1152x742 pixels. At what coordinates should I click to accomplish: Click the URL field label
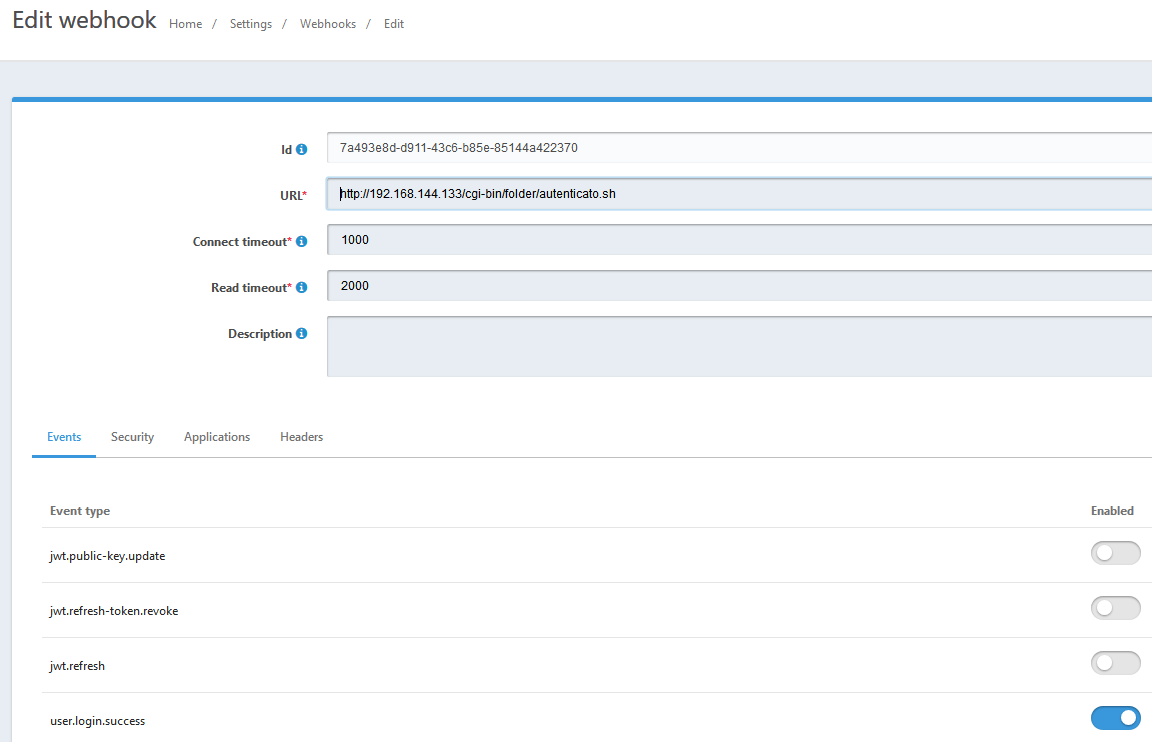click(x=293, y=195)
